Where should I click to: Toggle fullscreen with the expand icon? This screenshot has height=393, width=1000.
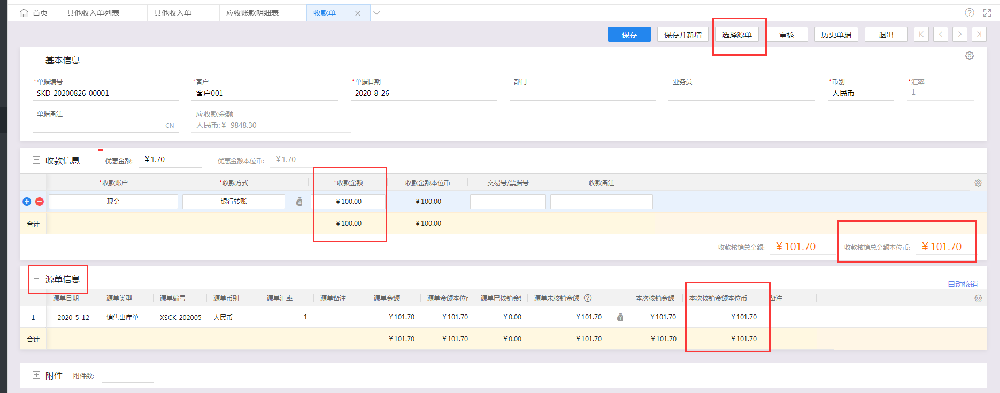988,13
